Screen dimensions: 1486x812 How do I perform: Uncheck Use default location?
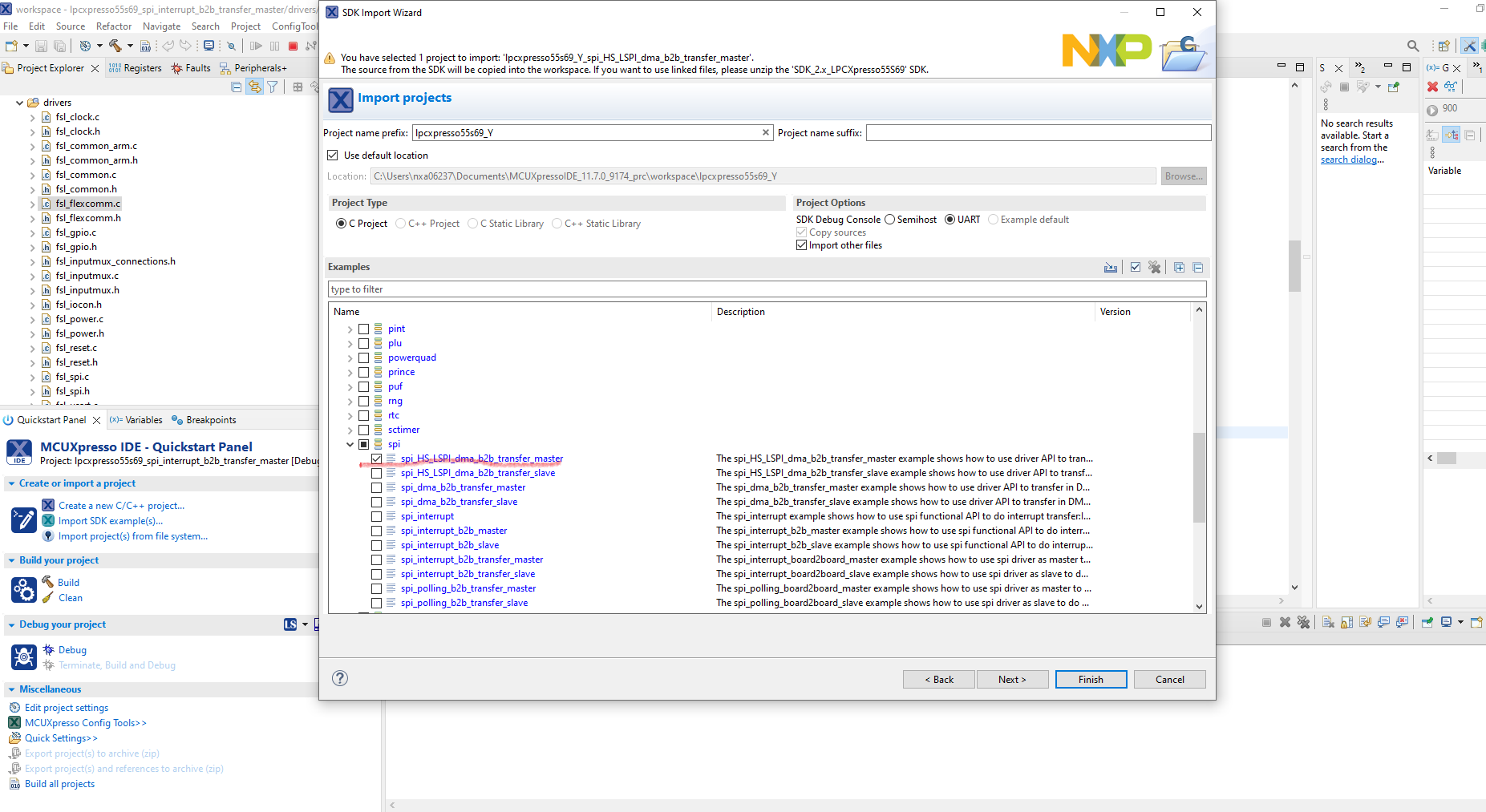tap(333, 155)
